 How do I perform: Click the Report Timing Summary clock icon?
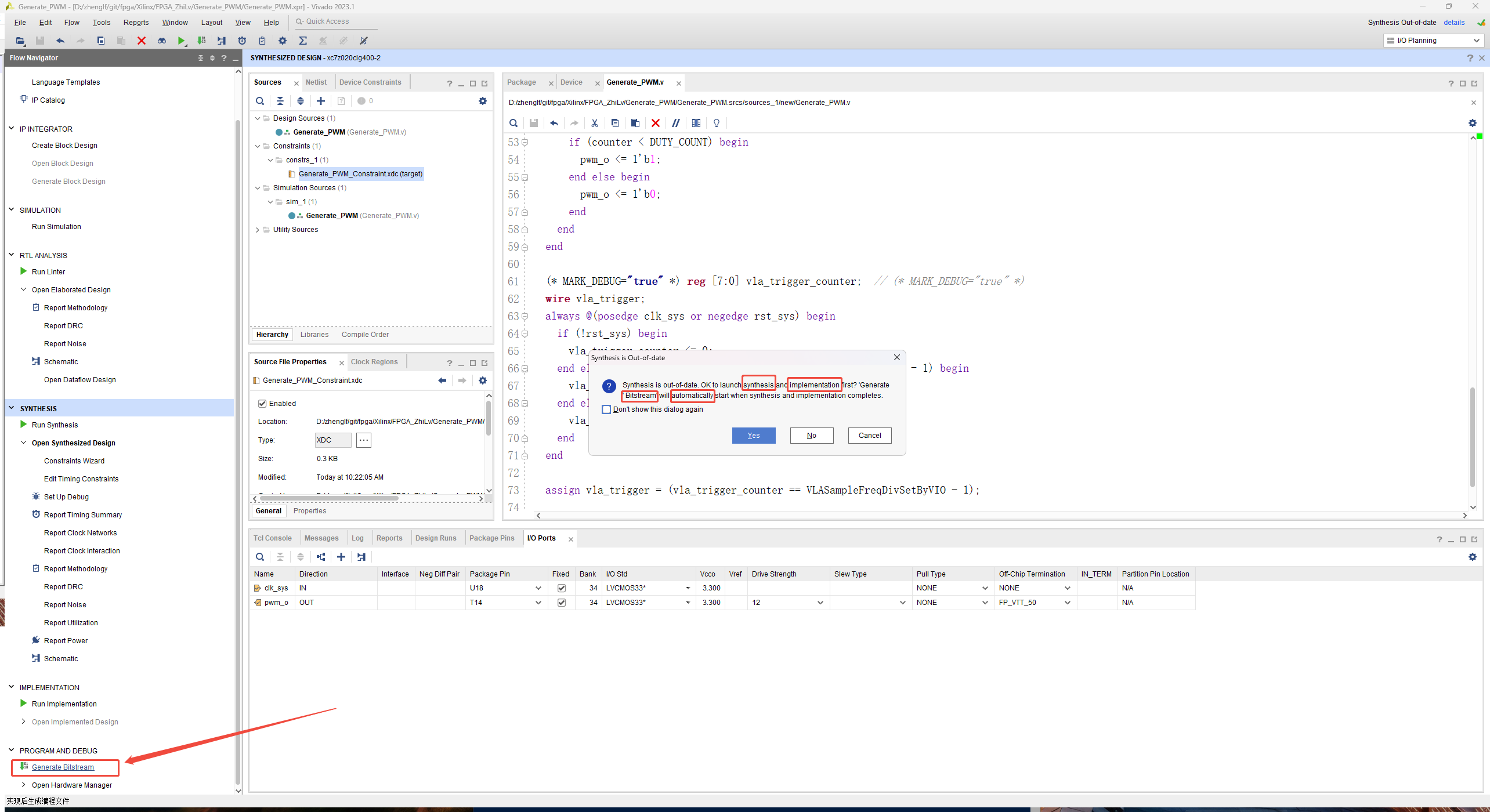tap(36, 514)
